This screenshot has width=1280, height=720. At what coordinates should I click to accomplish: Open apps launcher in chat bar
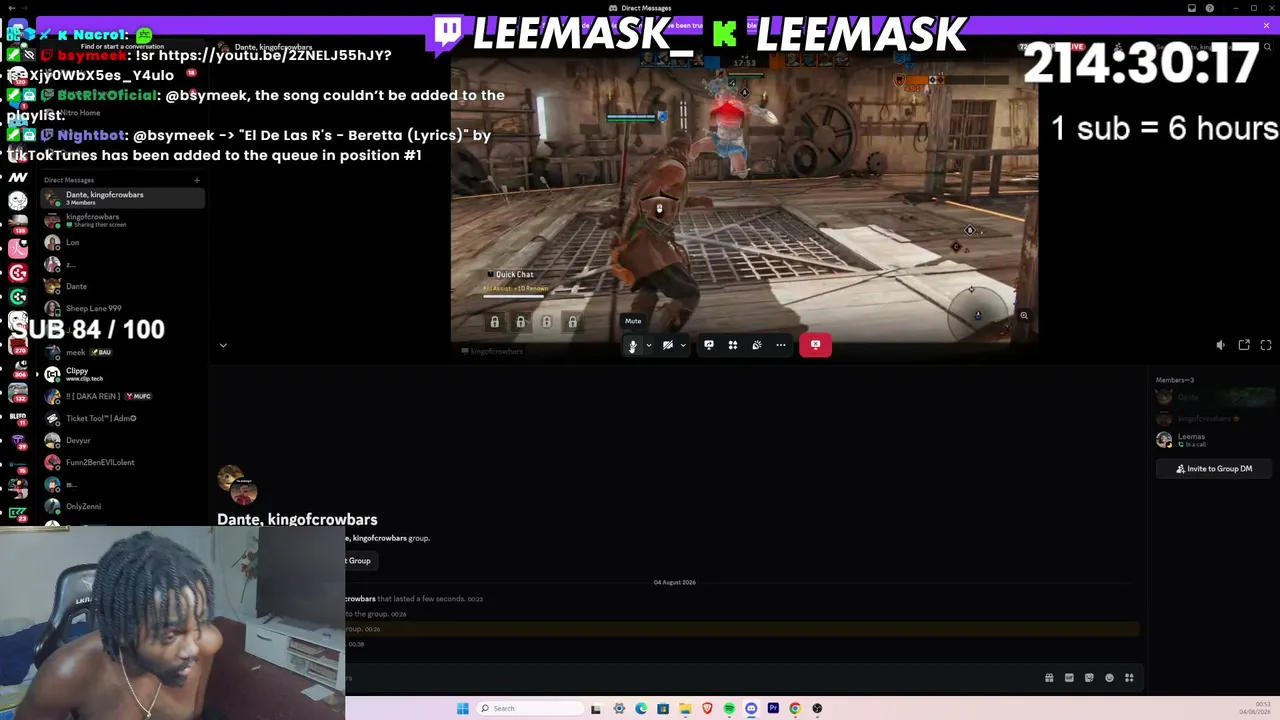pos(1129,678)
